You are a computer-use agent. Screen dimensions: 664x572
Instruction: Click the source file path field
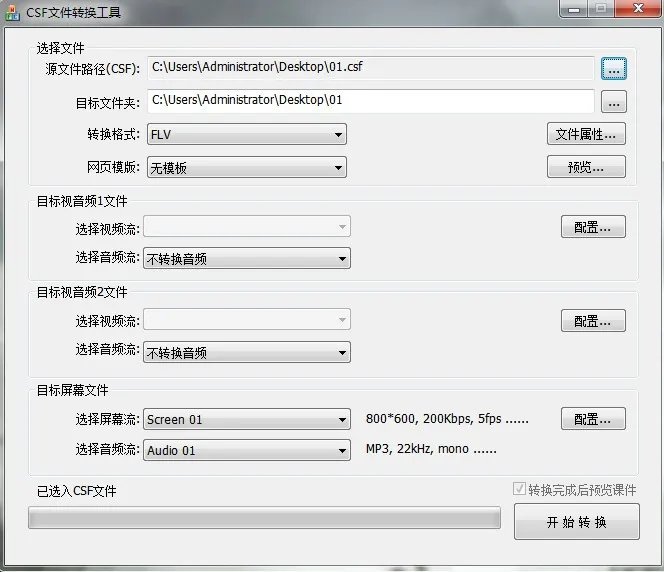(x=371, y=68)
